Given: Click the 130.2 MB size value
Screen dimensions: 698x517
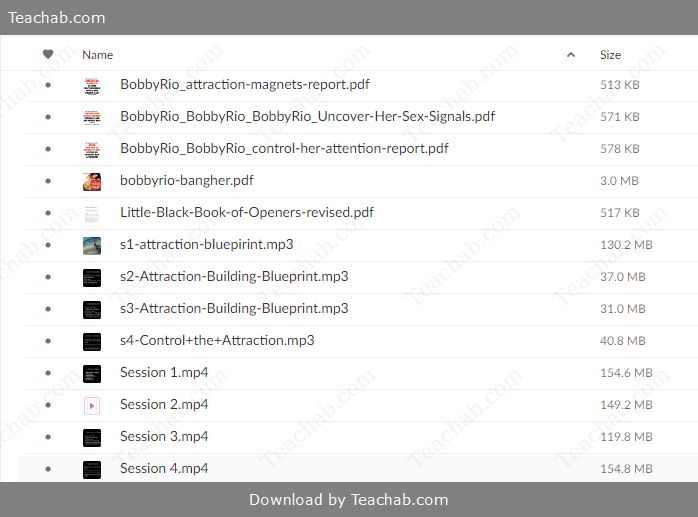Looking at the screenshot, I should click(x=626, y=245).
